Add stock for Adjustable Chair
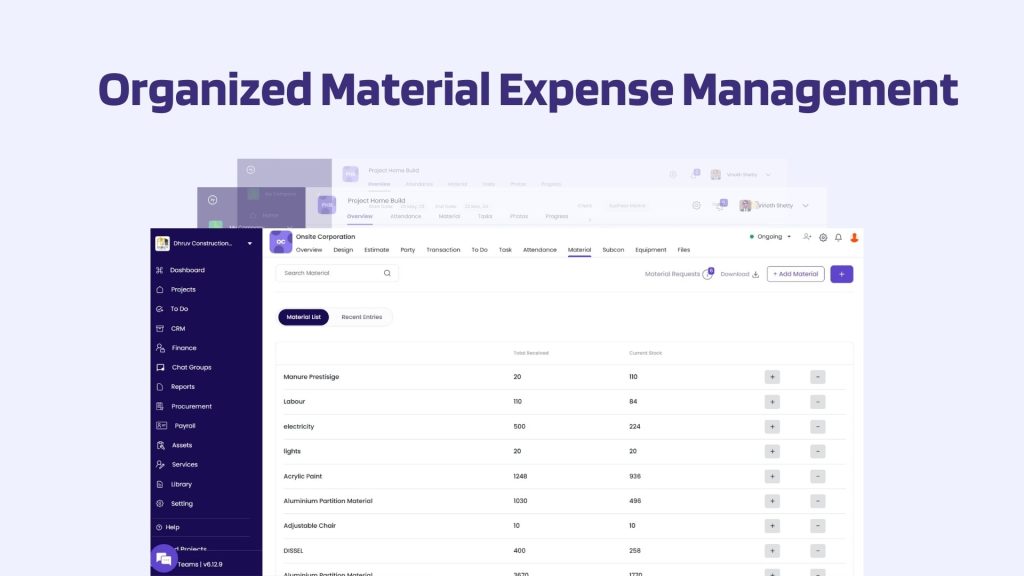The width and height of the screenshot is (1024, 576). coord(772,526)
